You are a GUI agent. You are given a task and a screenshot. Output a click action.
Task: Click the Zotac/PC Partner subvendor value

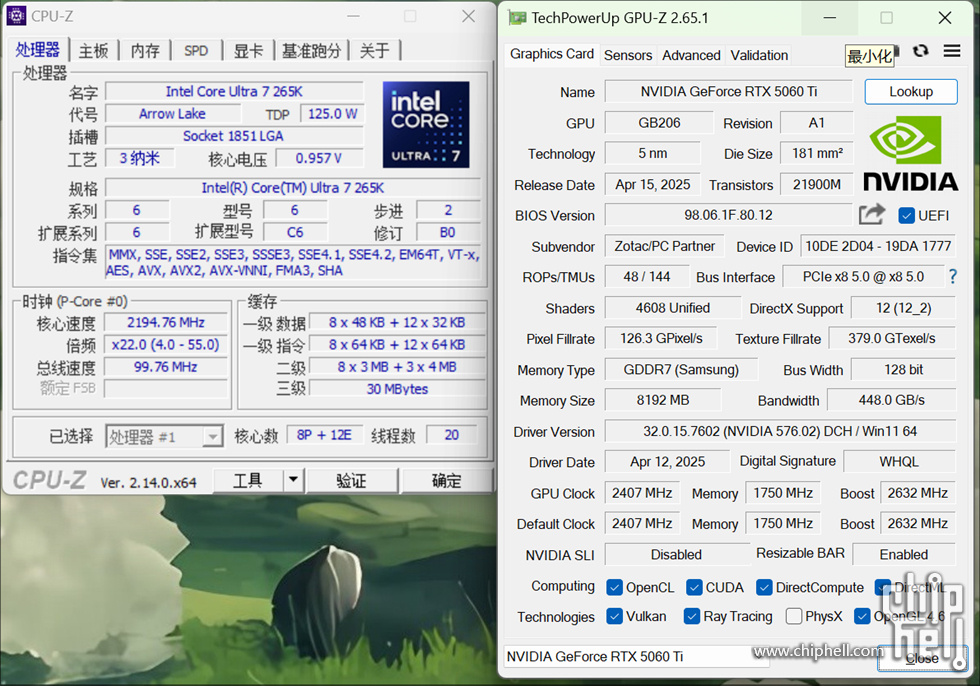tap(664, 246)
